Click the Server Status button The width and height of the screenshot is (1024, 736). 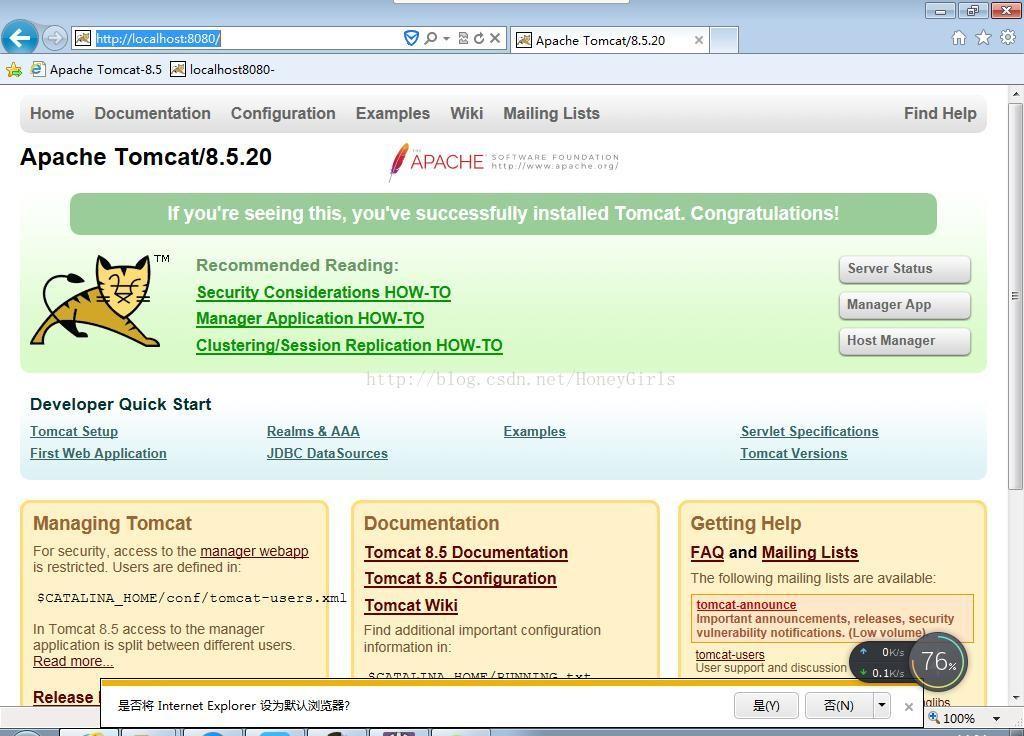click(903, 269)
